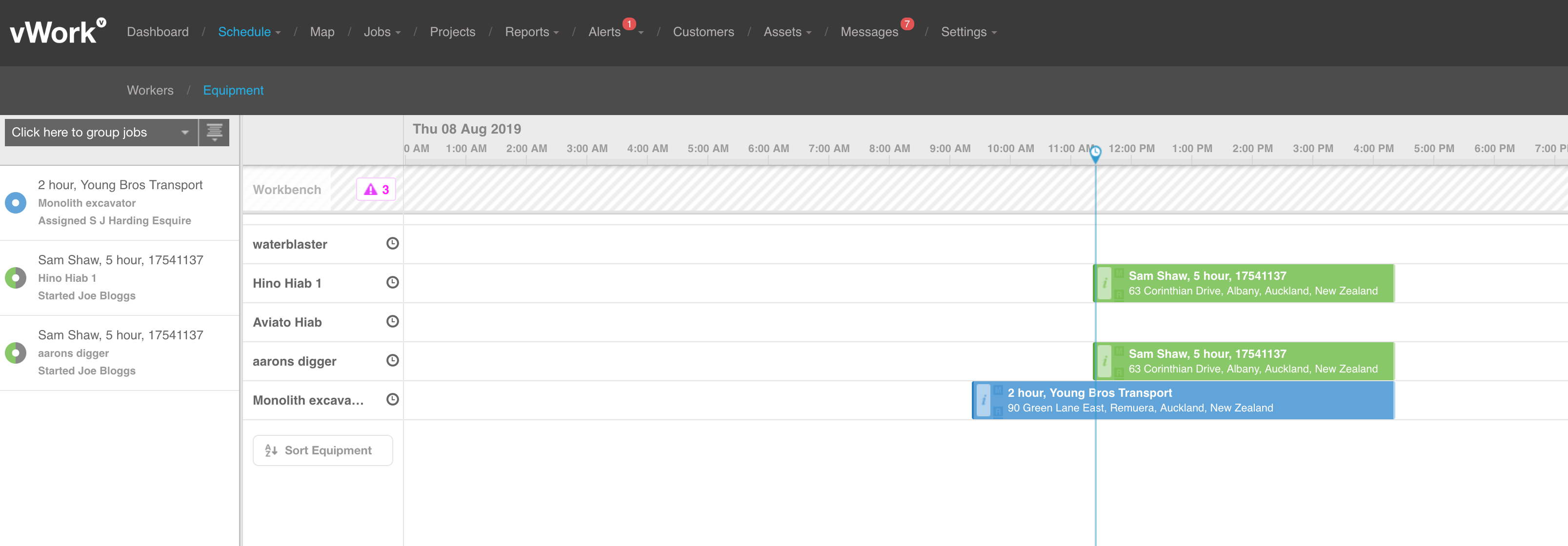Click the 'Assigned S J Harding Esquire' status text
This screenshot has height=546, width=1568.
click(115, 220)
